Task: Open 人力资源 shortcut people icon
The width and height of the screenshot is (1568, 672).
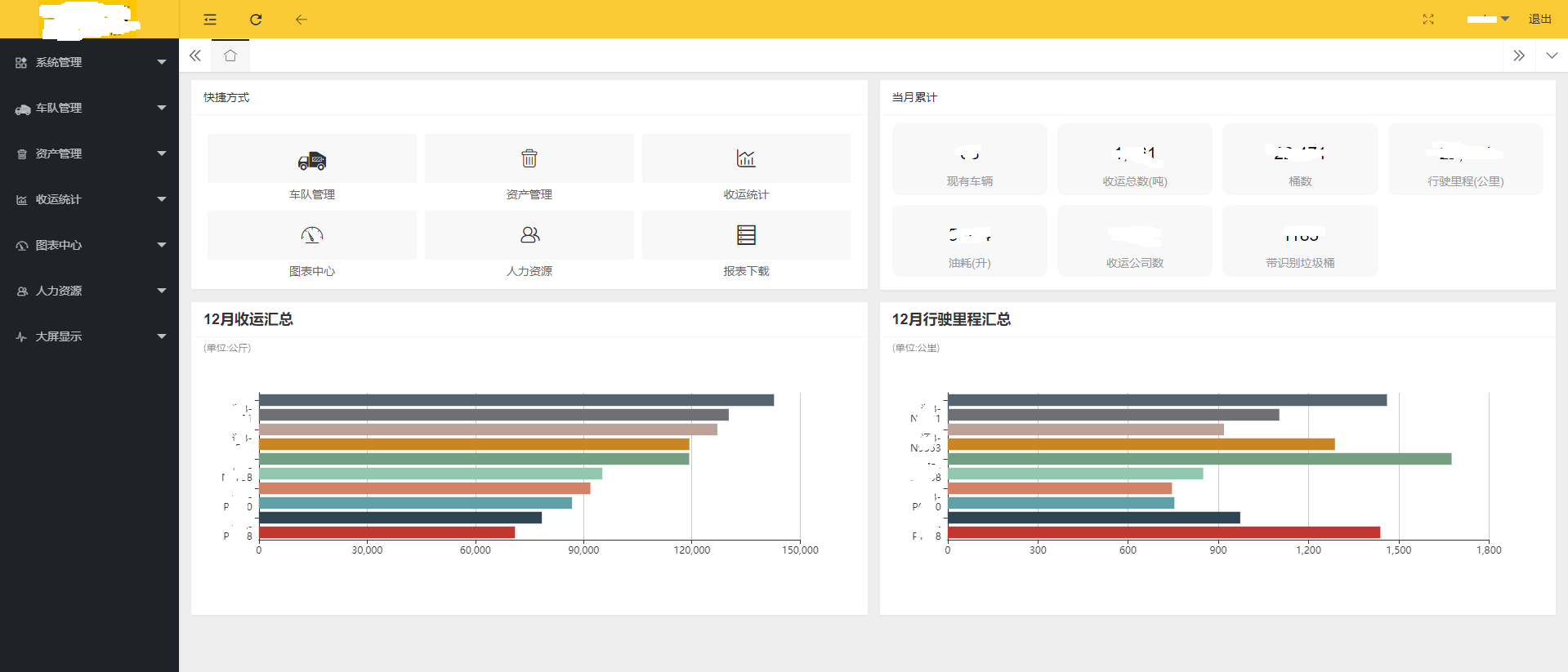Action: [x=529, y=235]
